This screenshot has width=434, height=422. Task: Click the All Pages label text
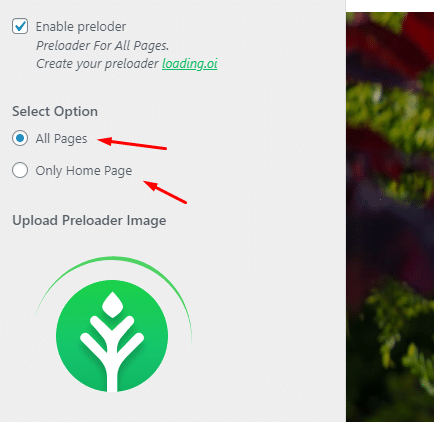point(61,139)
